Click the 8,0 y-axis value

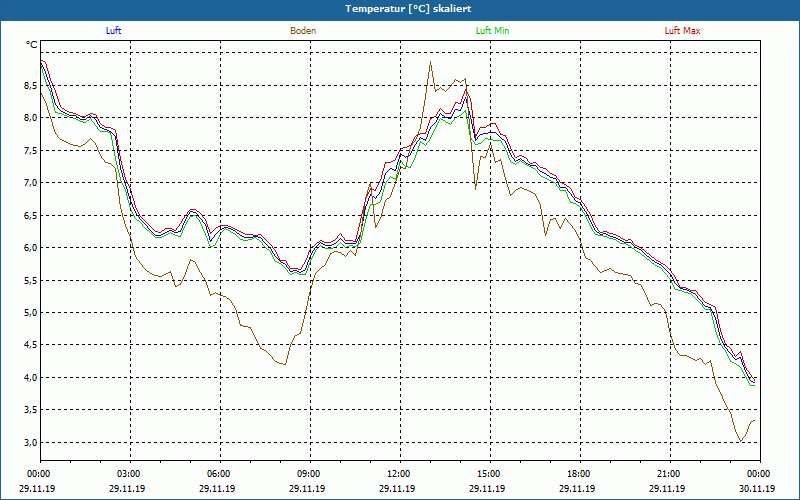(x=31, y=118)
